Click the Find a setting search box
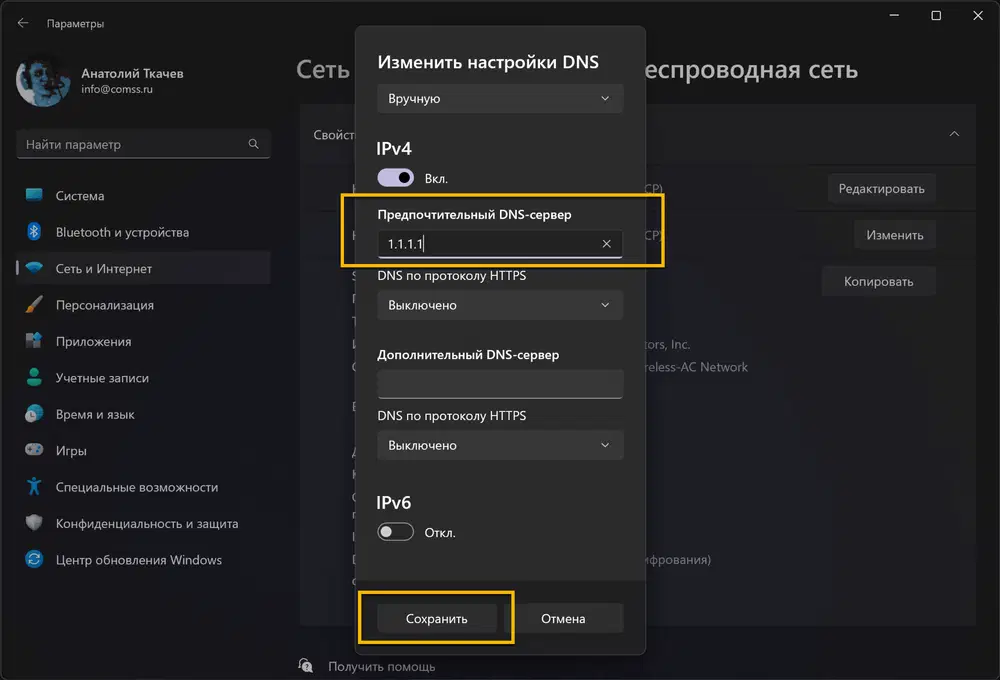The width and height of the screenshot is (1000, 680). coord(135,144)
